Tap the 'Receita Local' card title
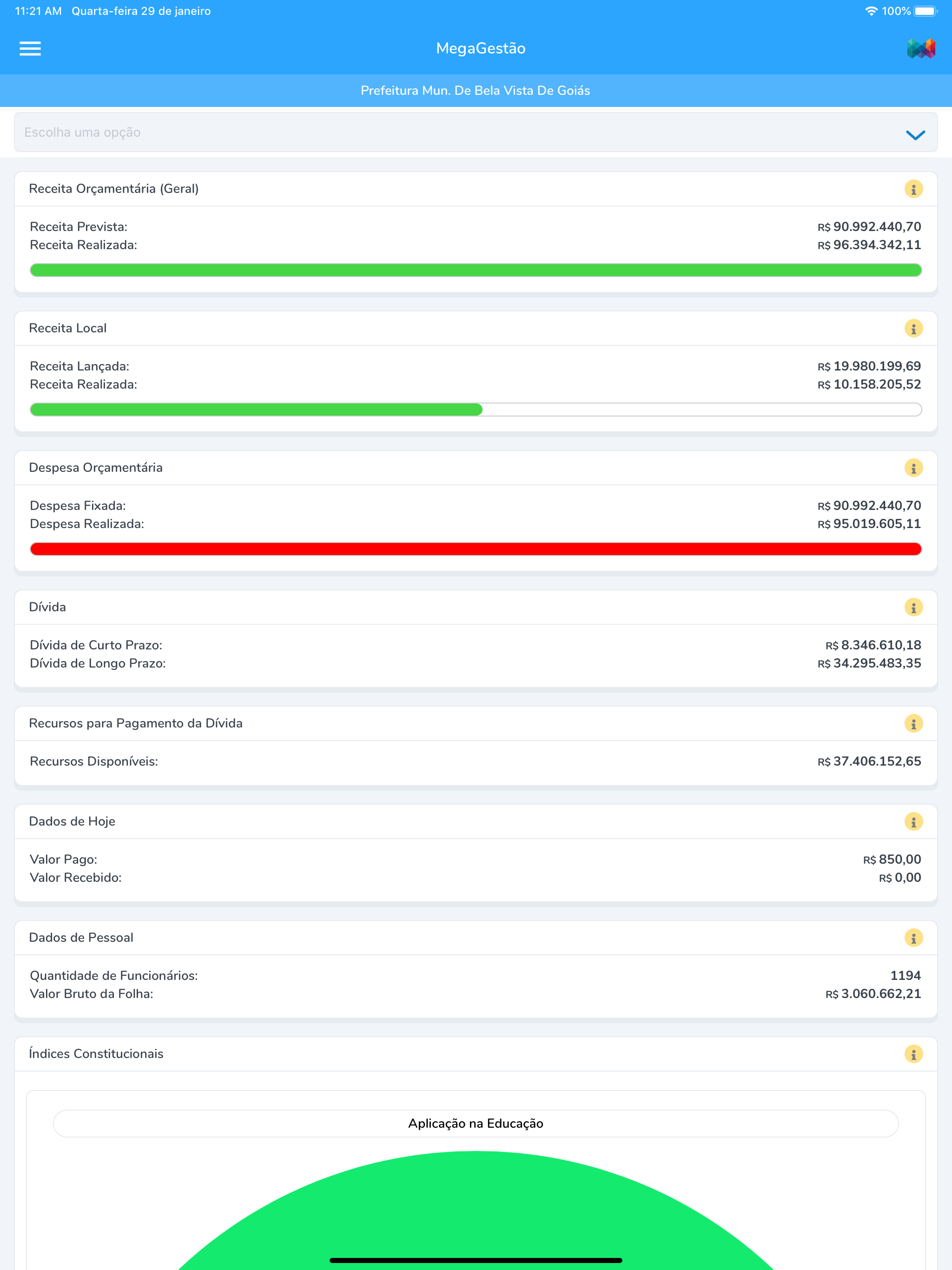The image size is (952, 1270). (68, 328)
